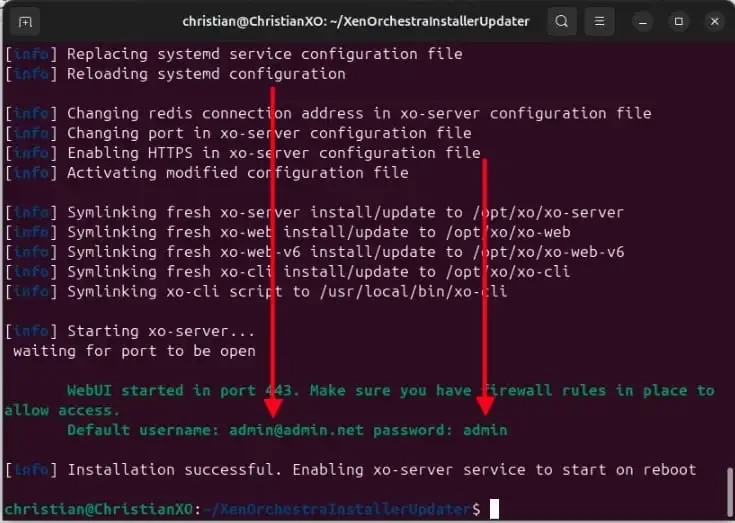Click 'allow access.' text
The width and height of the screenshot is (735, 523).
tap(62, 411)
